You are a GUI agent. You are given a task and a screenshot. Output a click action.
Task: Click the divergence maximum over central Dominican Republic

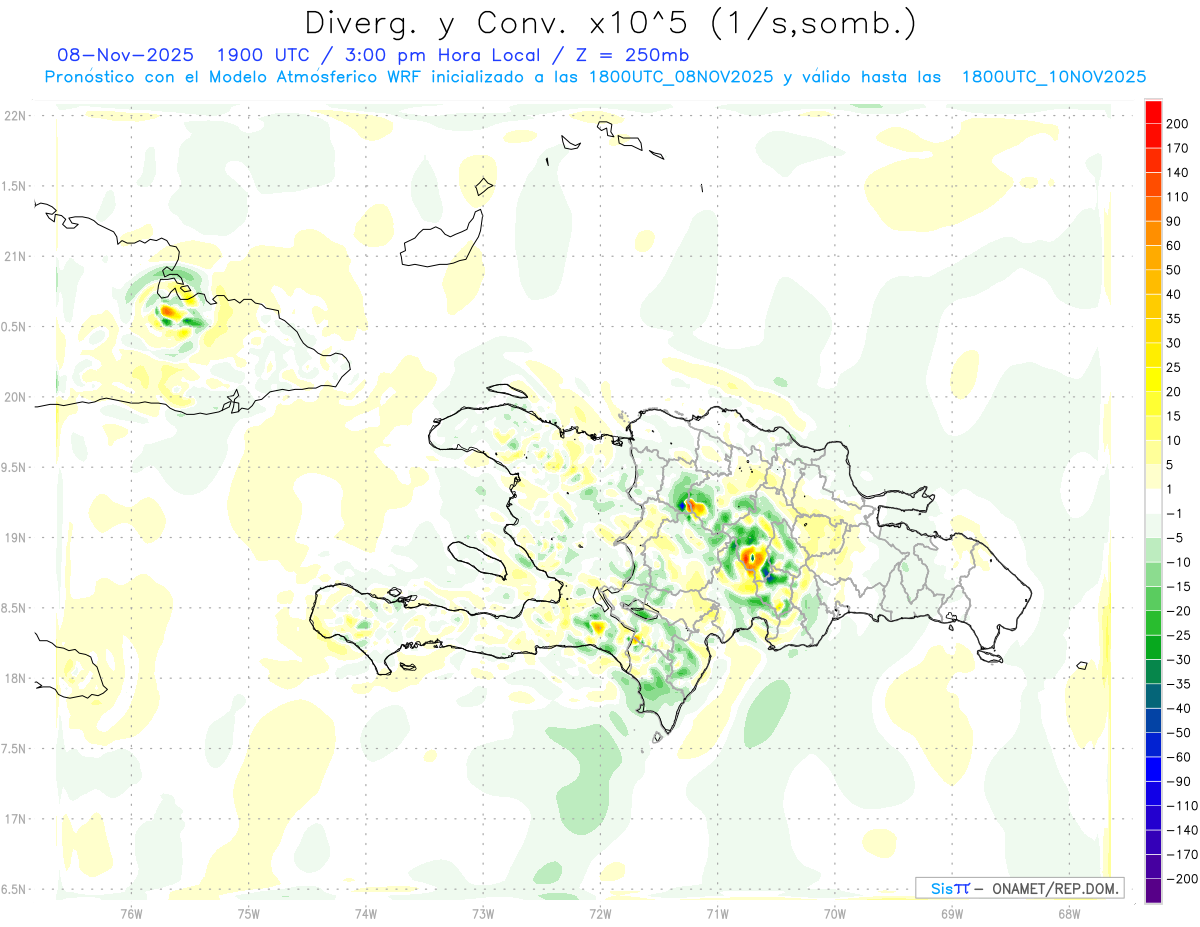753,556
